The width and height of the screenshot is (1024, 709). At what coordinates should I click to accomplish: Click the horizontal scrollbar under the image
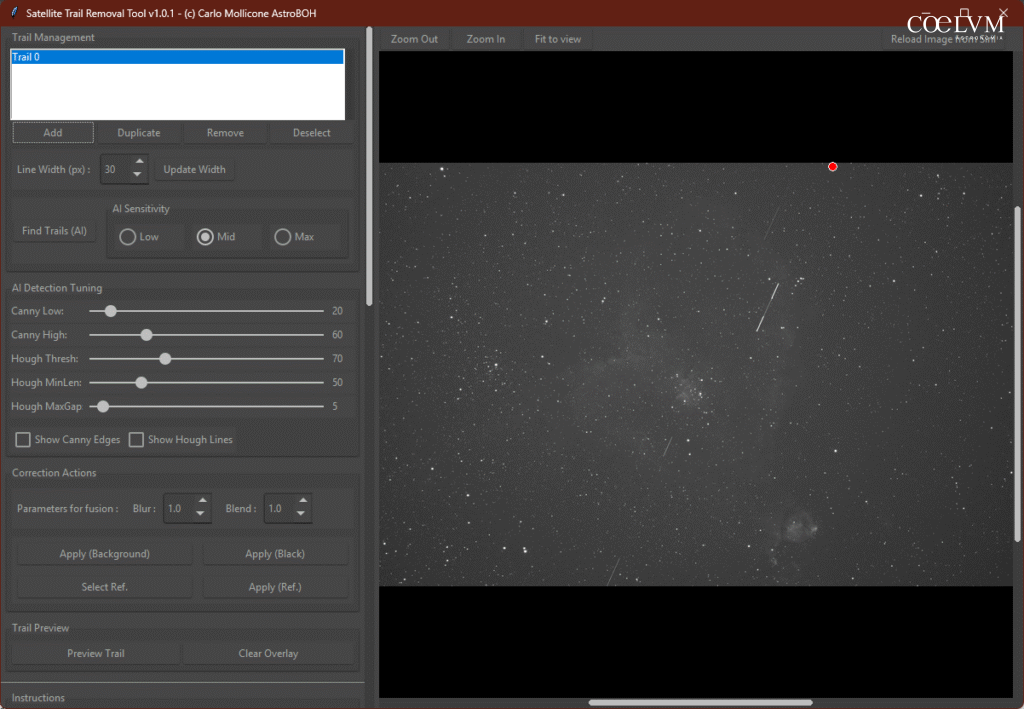pyautogui.click(x=698, y=703)
